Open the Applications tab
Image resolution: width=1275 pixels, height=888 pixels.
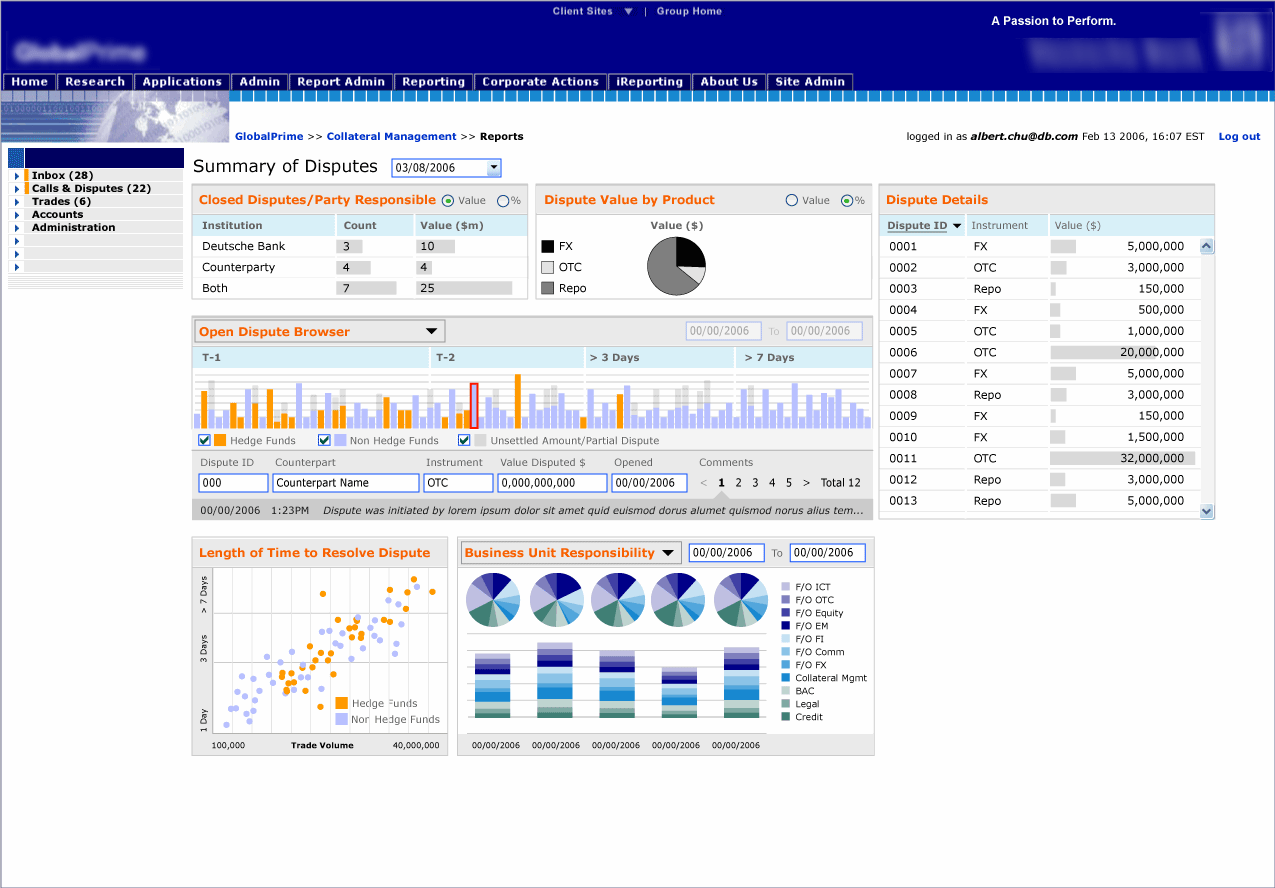182,82
